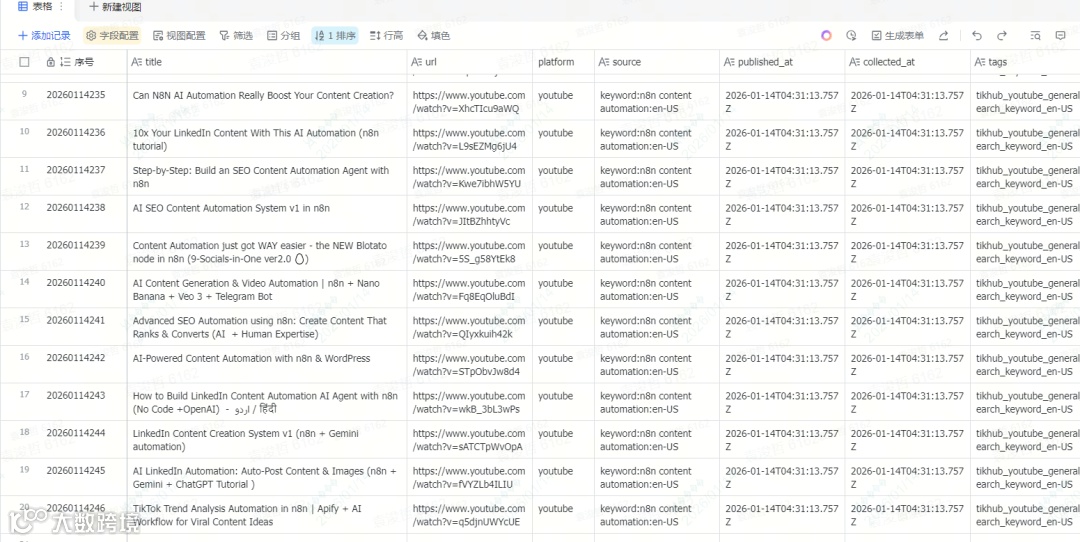Select title 'AI SEO Content Automation System v1'
The height and width of the screenshot is (542, 1080).
tap(231, 208)
